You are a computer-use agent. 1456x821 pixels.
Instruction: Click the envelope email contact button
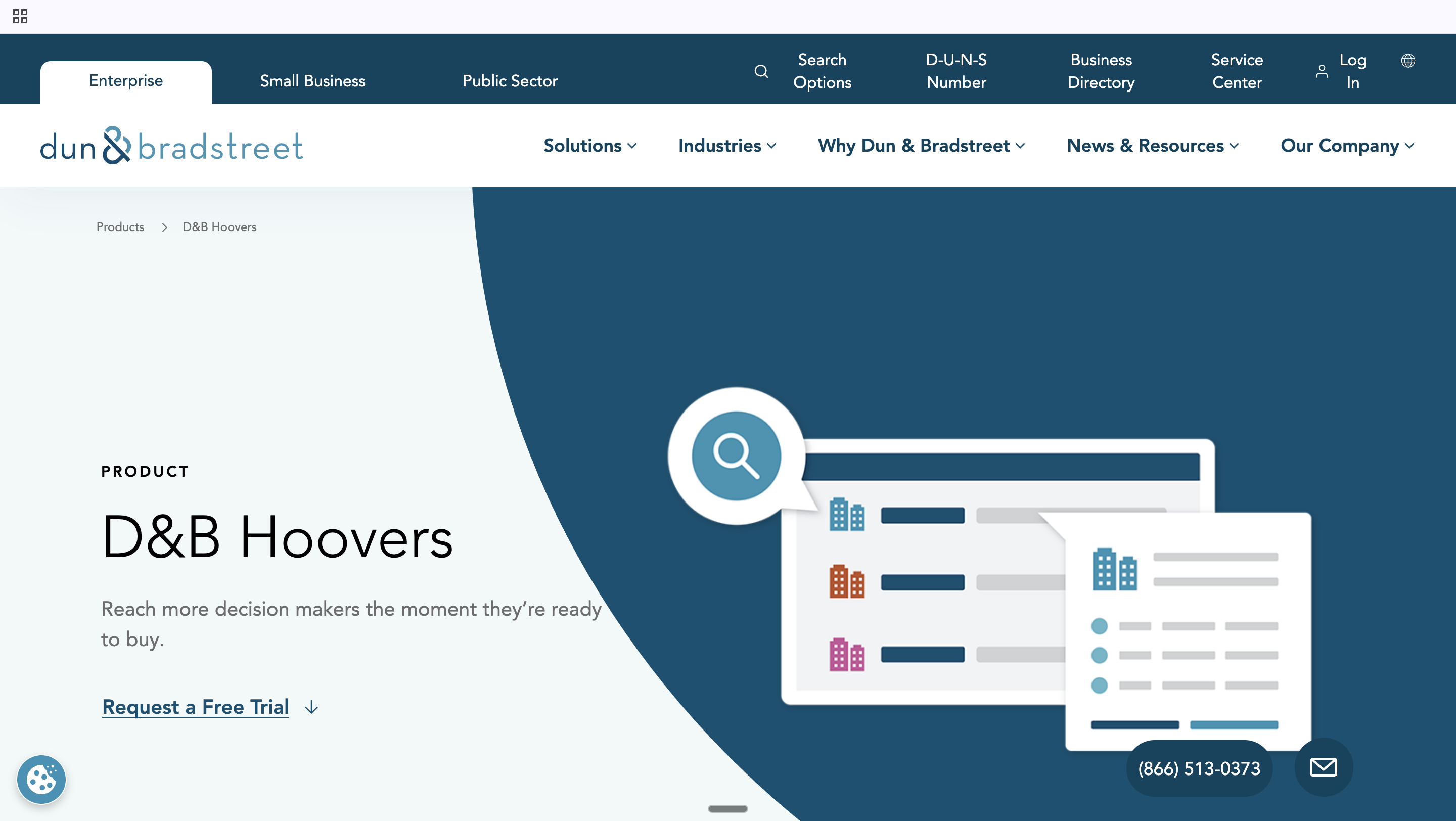(1323, 767)
